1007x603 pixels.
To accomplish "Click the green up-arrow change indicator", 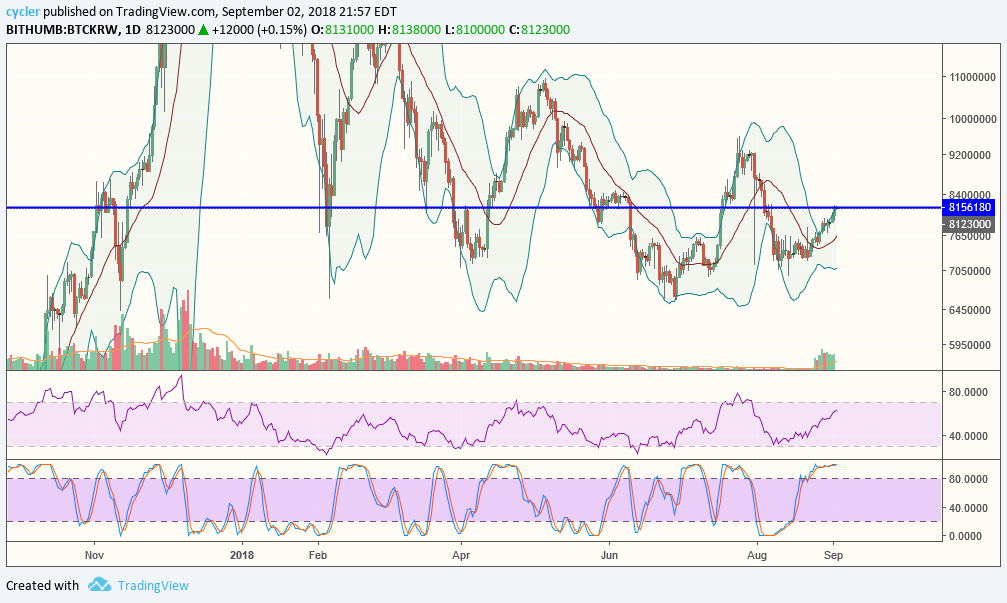I will [203, 30].
